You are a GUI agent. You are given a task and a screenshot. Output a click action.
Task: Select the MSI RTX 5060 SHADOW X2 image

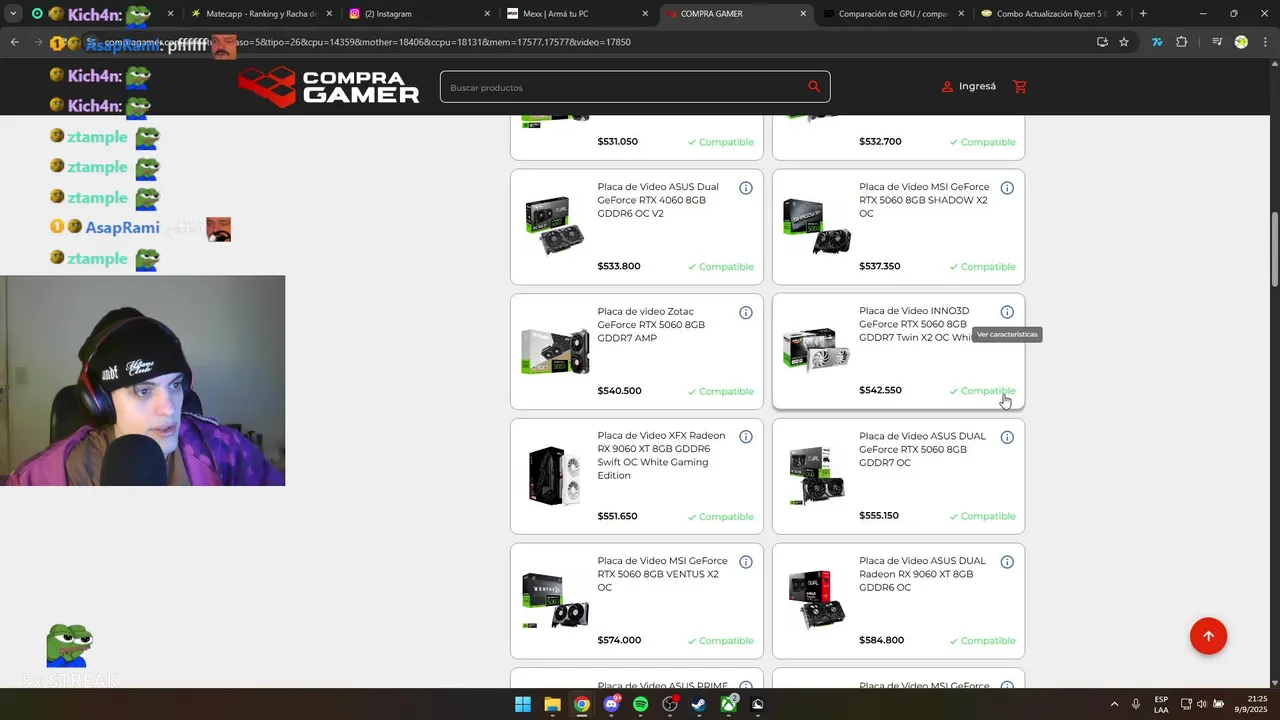816,226
